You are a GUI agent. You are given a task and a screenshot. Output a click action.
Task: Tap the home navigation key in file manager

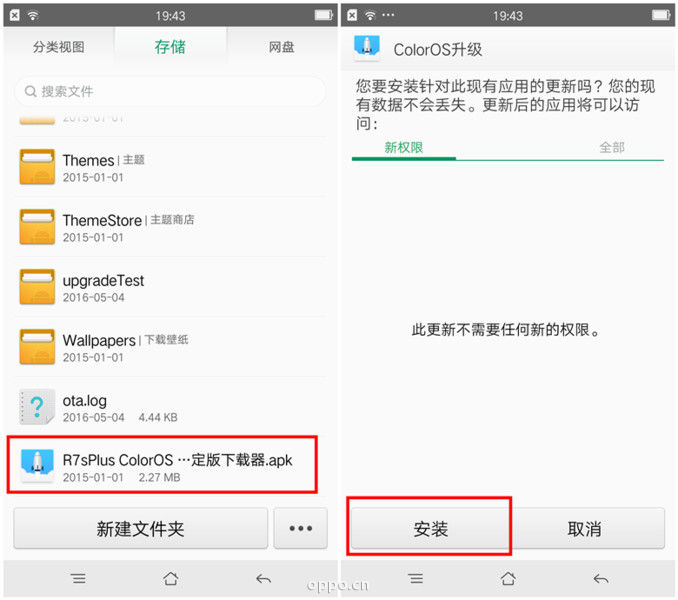click(171, 578)
